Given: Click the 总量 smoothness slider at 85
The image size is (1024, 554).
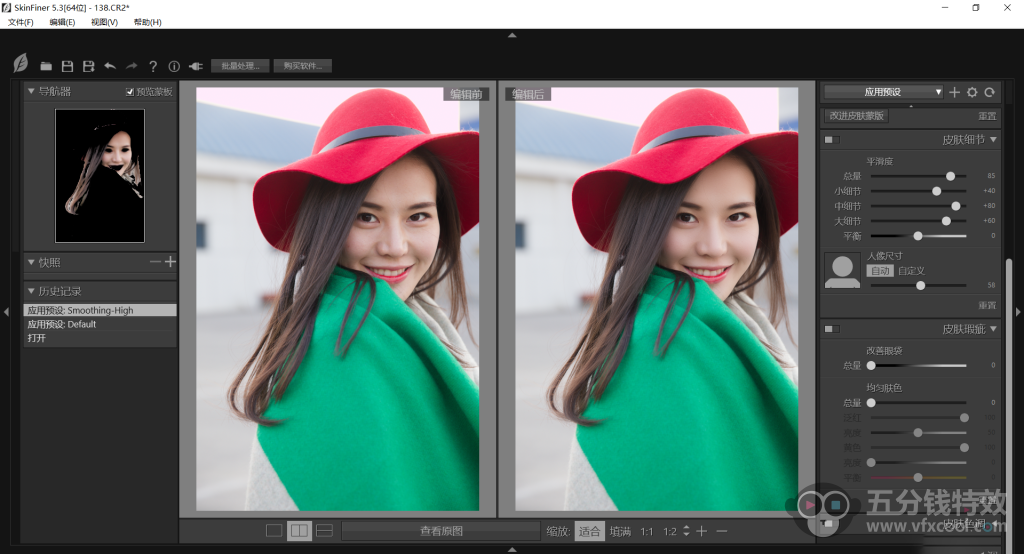Looking at the screenshot, I should click(x=950, y=176).
